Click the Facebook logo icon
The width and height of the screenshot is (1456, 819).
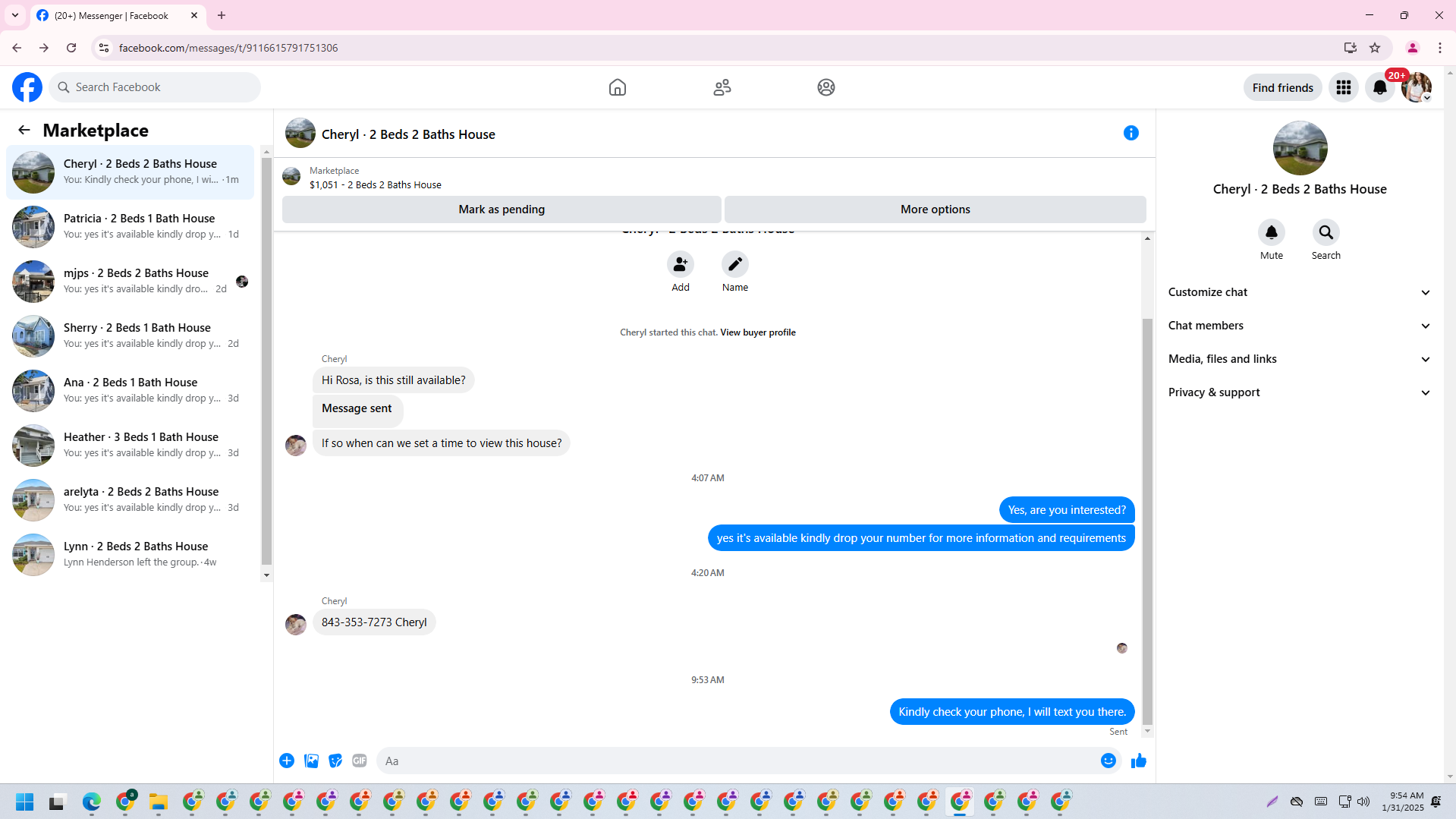point(27,87)
